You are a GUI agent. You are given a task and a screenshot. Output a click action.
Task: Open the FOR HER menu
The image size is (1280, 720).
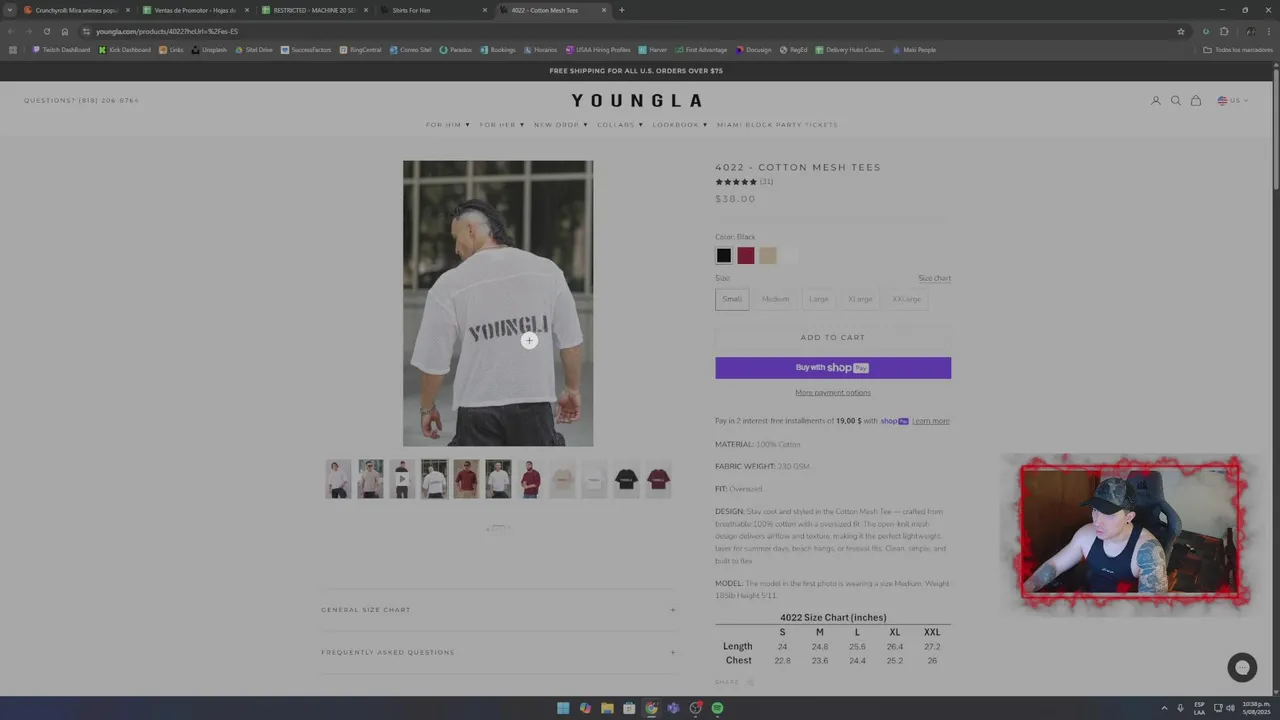pyautogui.click(x=501, y=125)
